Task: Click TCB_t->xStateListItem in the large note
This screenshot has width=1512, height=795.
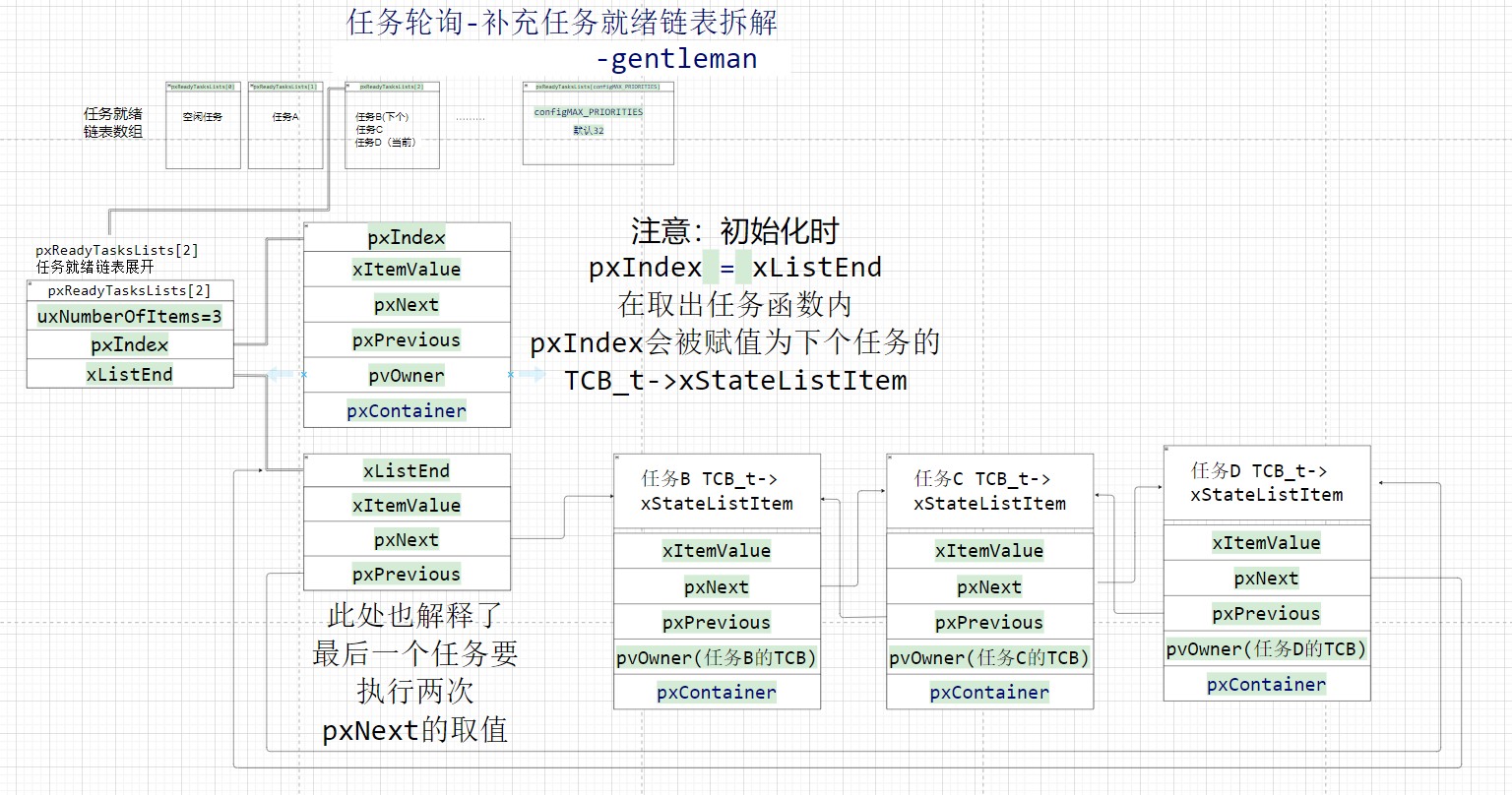Action: (x=735, y=381)
